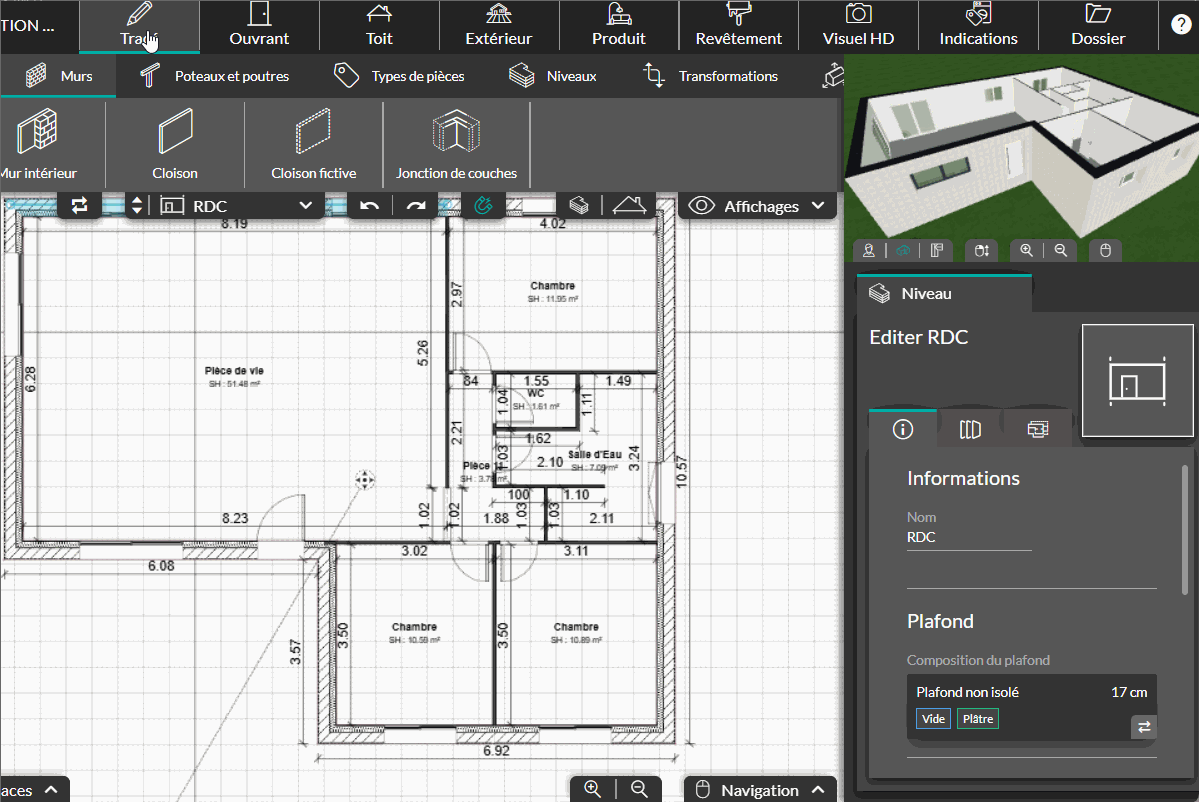Expand the Navigation panel

(x=760, y=790)
